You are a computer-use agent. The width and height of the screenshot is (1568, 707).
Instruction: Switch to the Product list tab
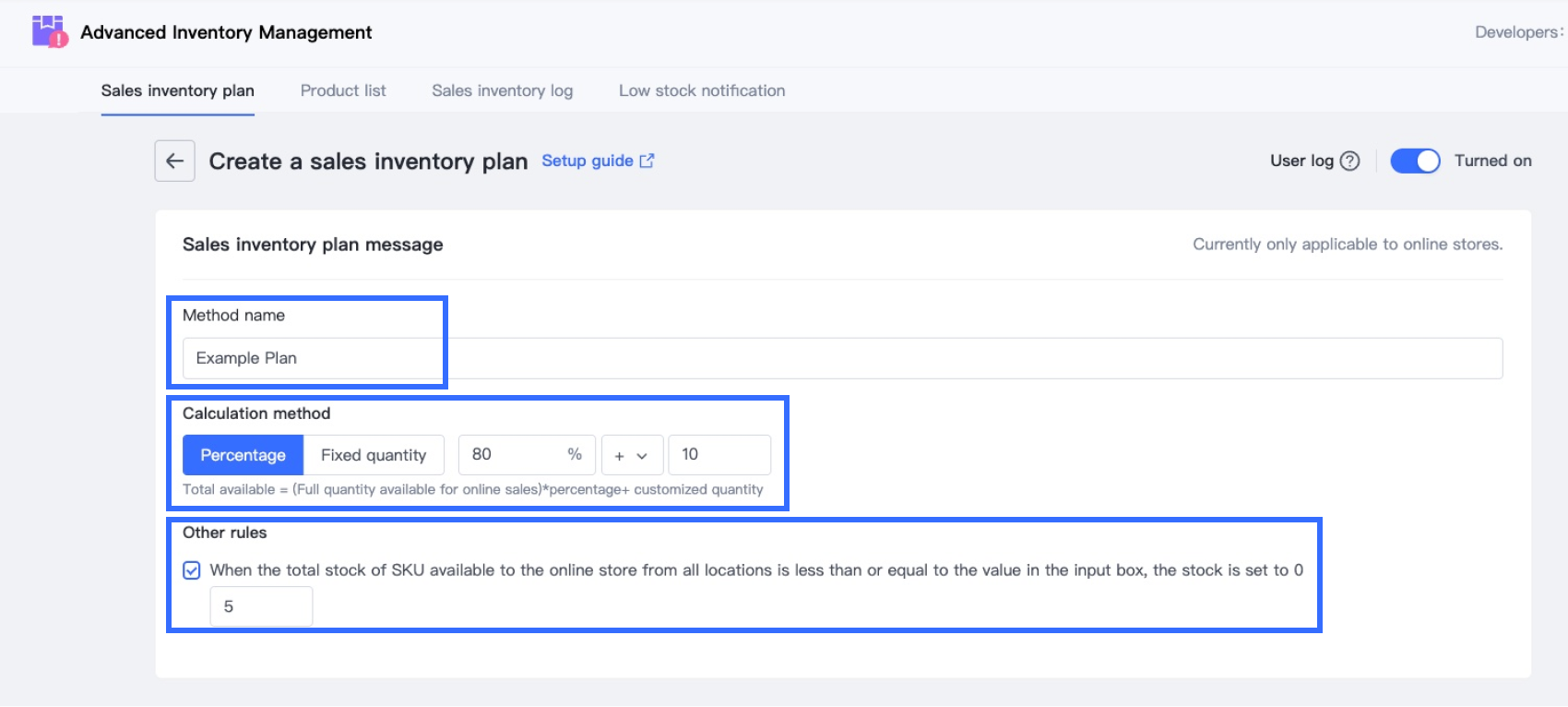pos(343,90)
